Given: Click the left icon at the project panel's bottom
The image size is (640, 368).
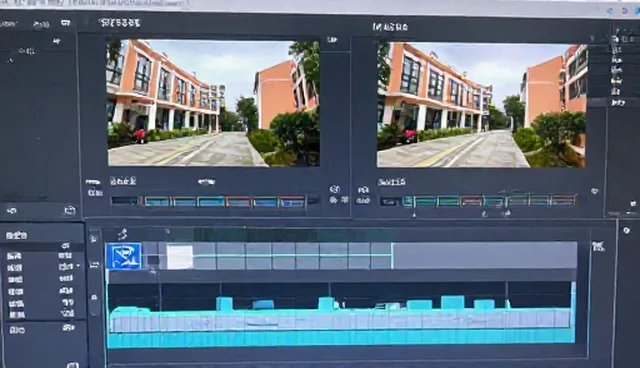Looking at the screenshot, I should click(12, 211).
